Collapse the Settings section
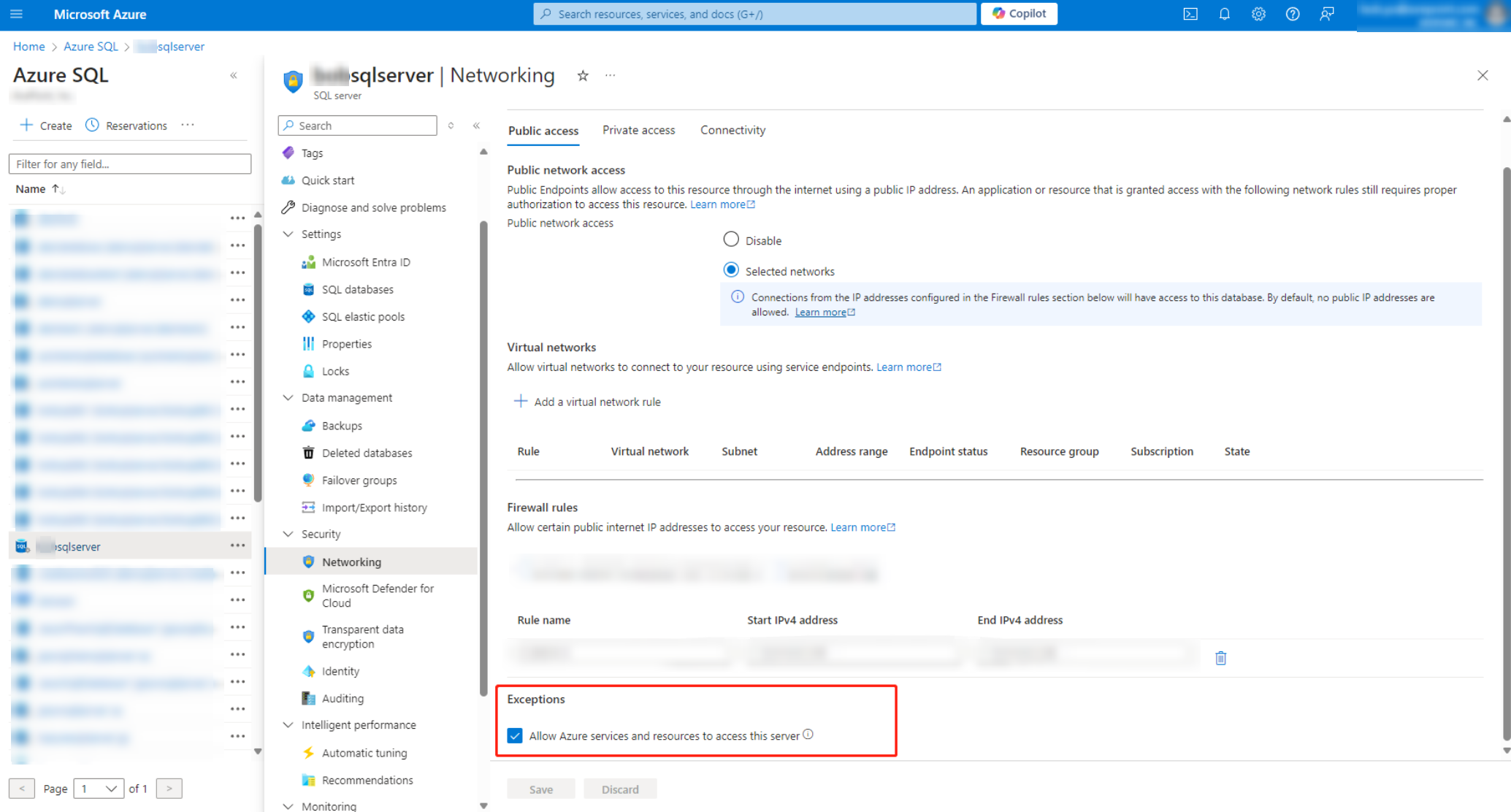This screenshot has height=812, width=1511. 288,234
